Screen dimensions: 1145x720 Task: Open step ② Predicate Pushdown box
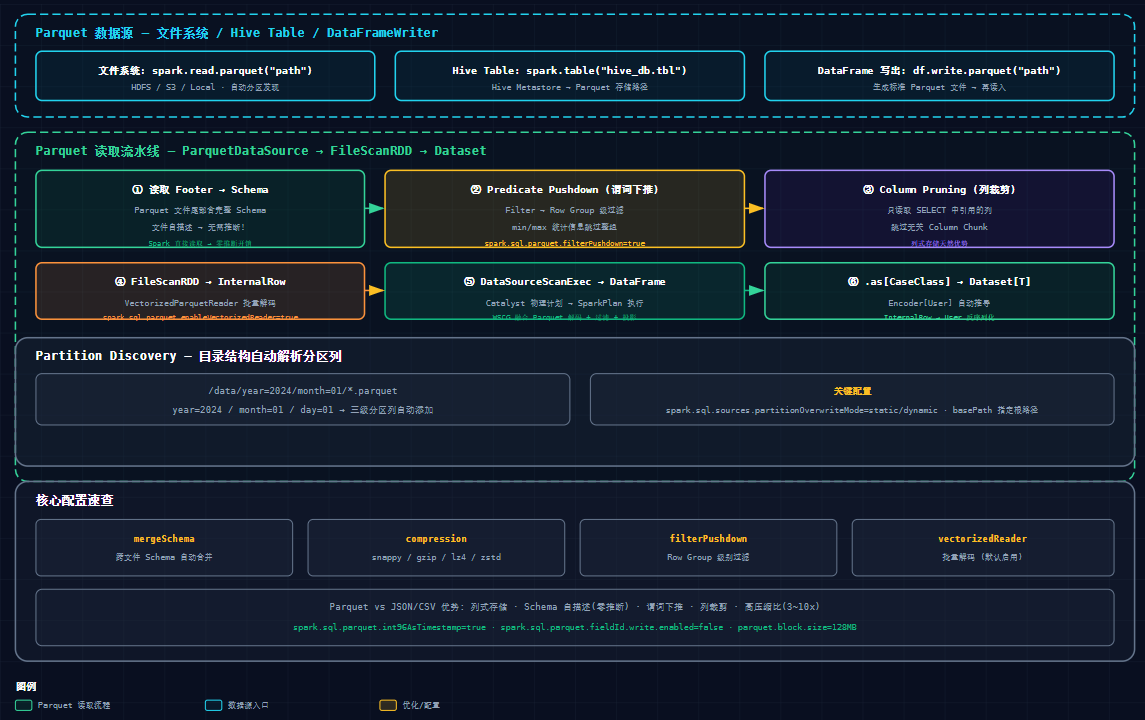(x=564, y=209)
